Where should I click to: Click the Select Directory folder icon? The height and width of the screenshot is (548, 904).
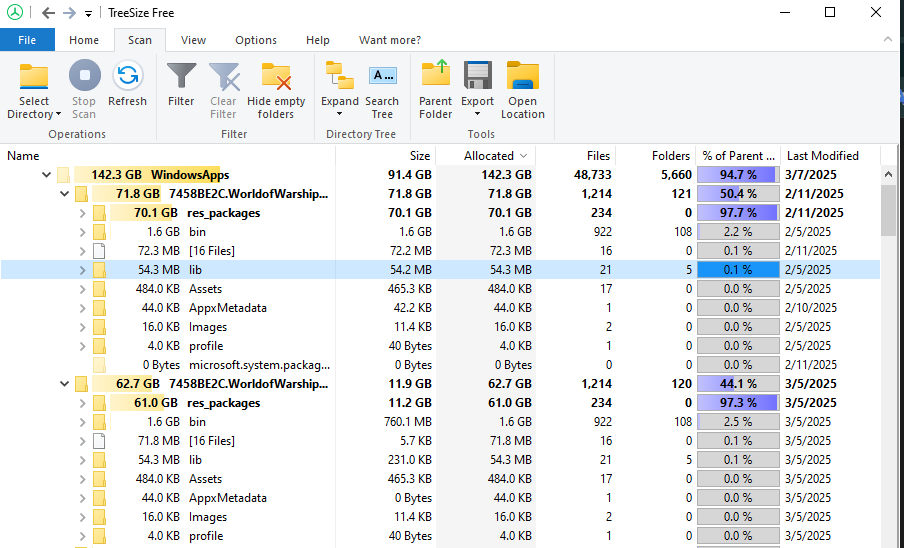coord(34,76)
